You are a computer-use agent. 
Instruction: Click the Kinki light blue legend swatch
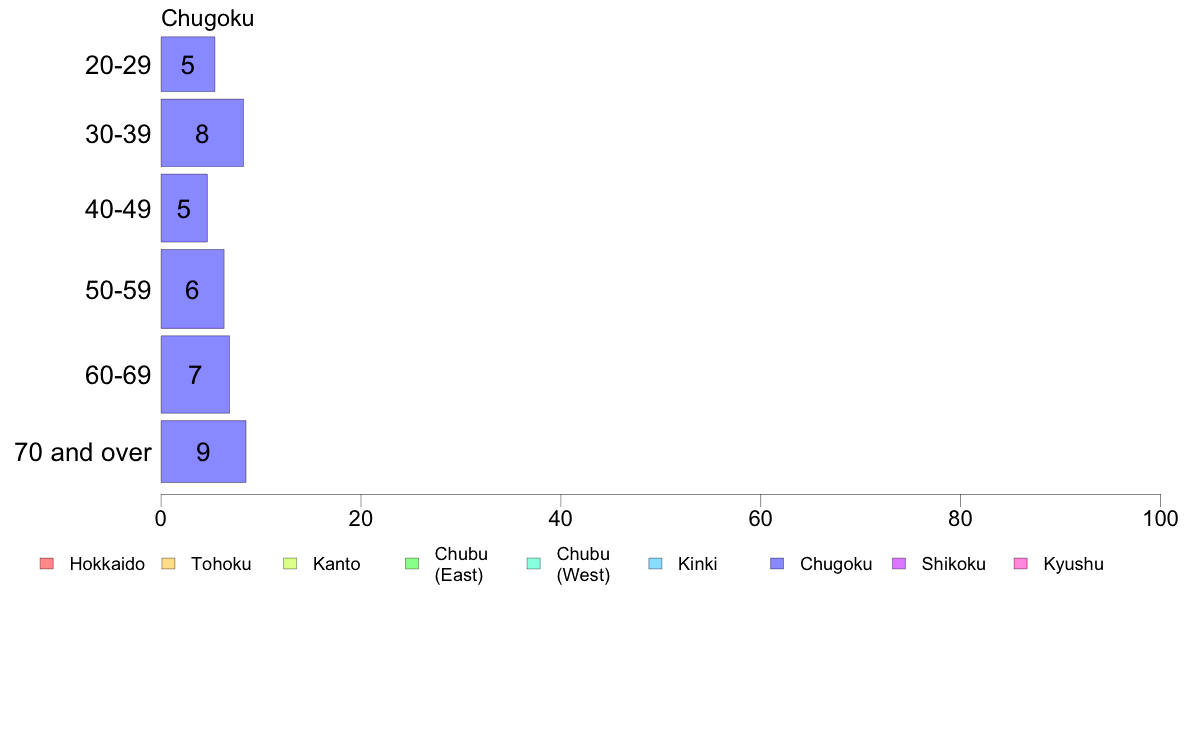click(655, 563)
